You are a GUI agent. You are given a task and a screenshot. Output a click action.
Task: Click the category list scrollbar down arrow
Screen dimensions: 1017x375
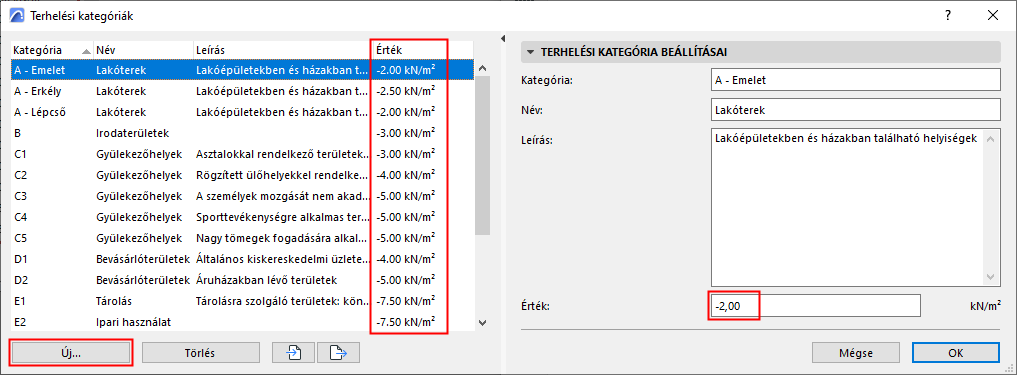482,322
